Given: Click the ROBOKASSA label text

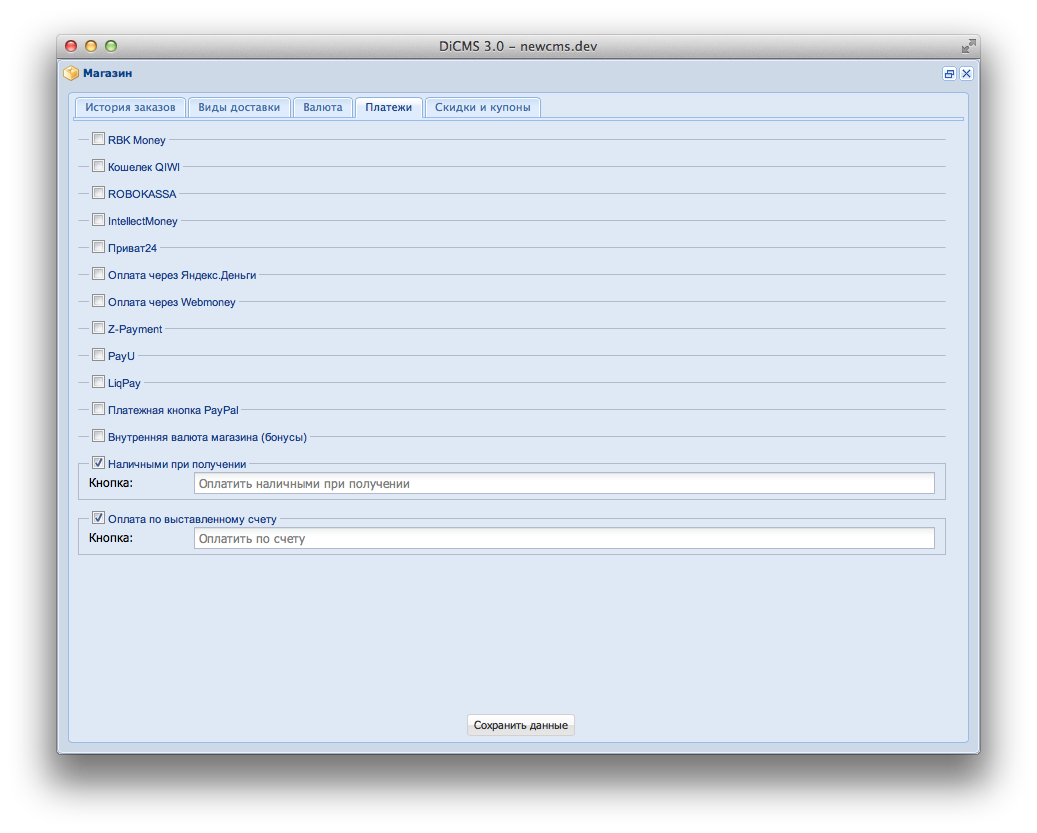Looking at the screenshot, I should coord(142,194).
